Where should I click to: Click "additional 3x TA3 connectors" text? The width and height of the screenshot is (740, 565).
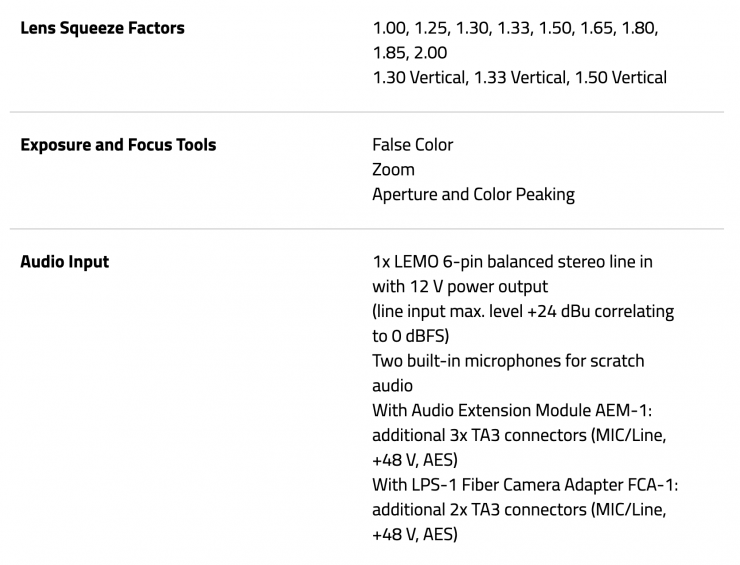tap(519, 434)
